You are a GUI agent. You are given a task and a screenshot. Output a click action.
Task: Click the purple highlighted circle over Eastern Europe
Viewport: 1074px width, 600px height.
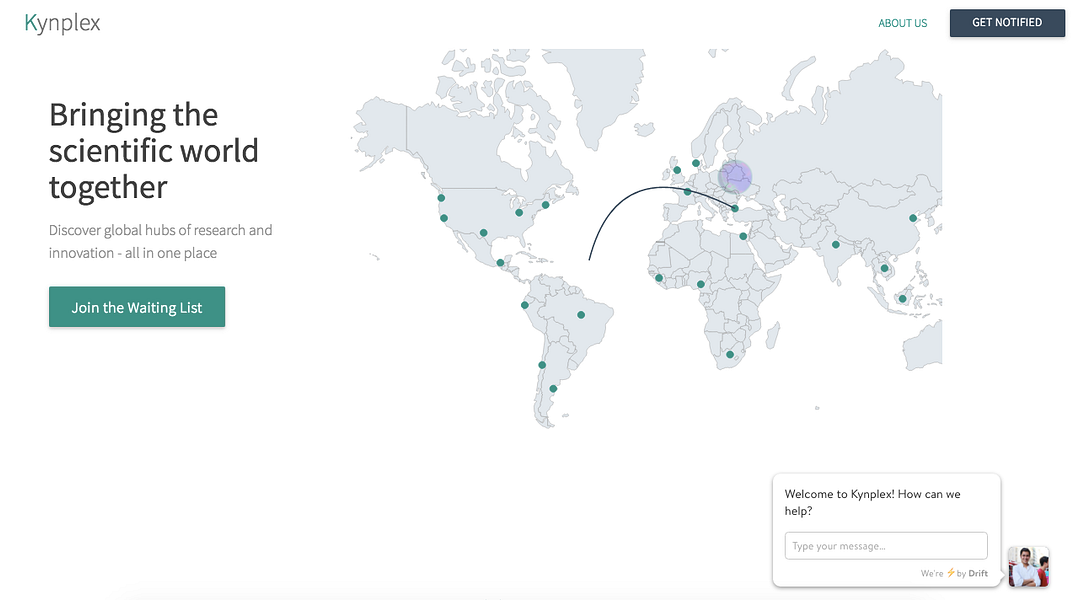(735, 177)
